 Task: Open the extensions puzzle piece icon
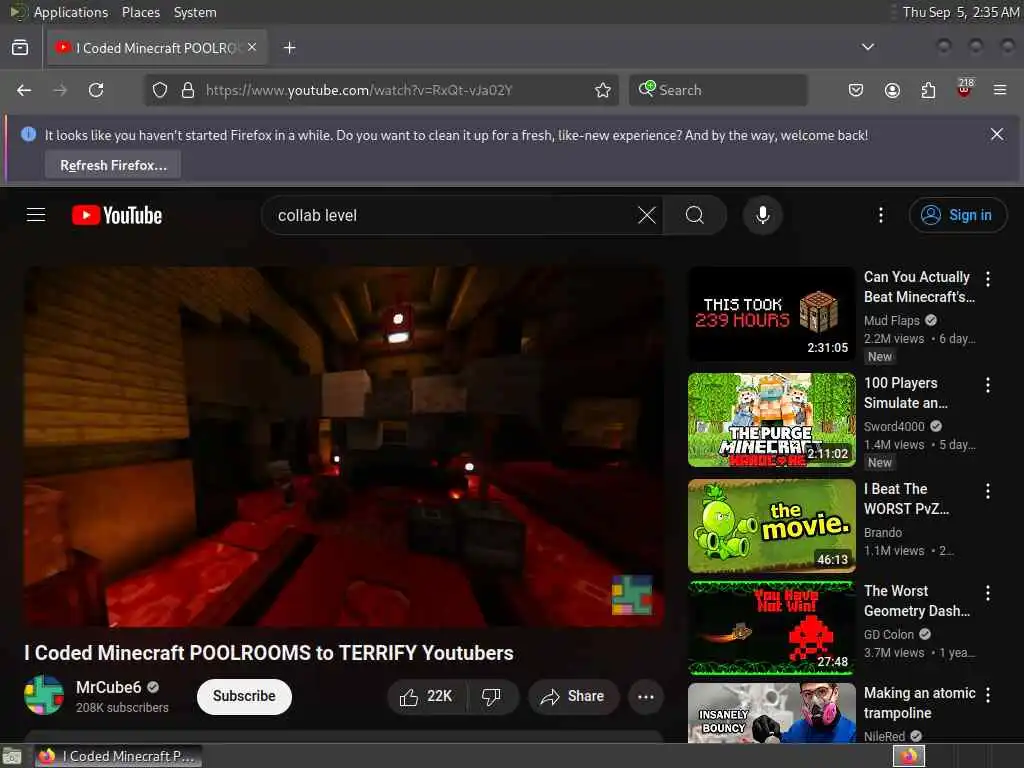click(928, 90)
